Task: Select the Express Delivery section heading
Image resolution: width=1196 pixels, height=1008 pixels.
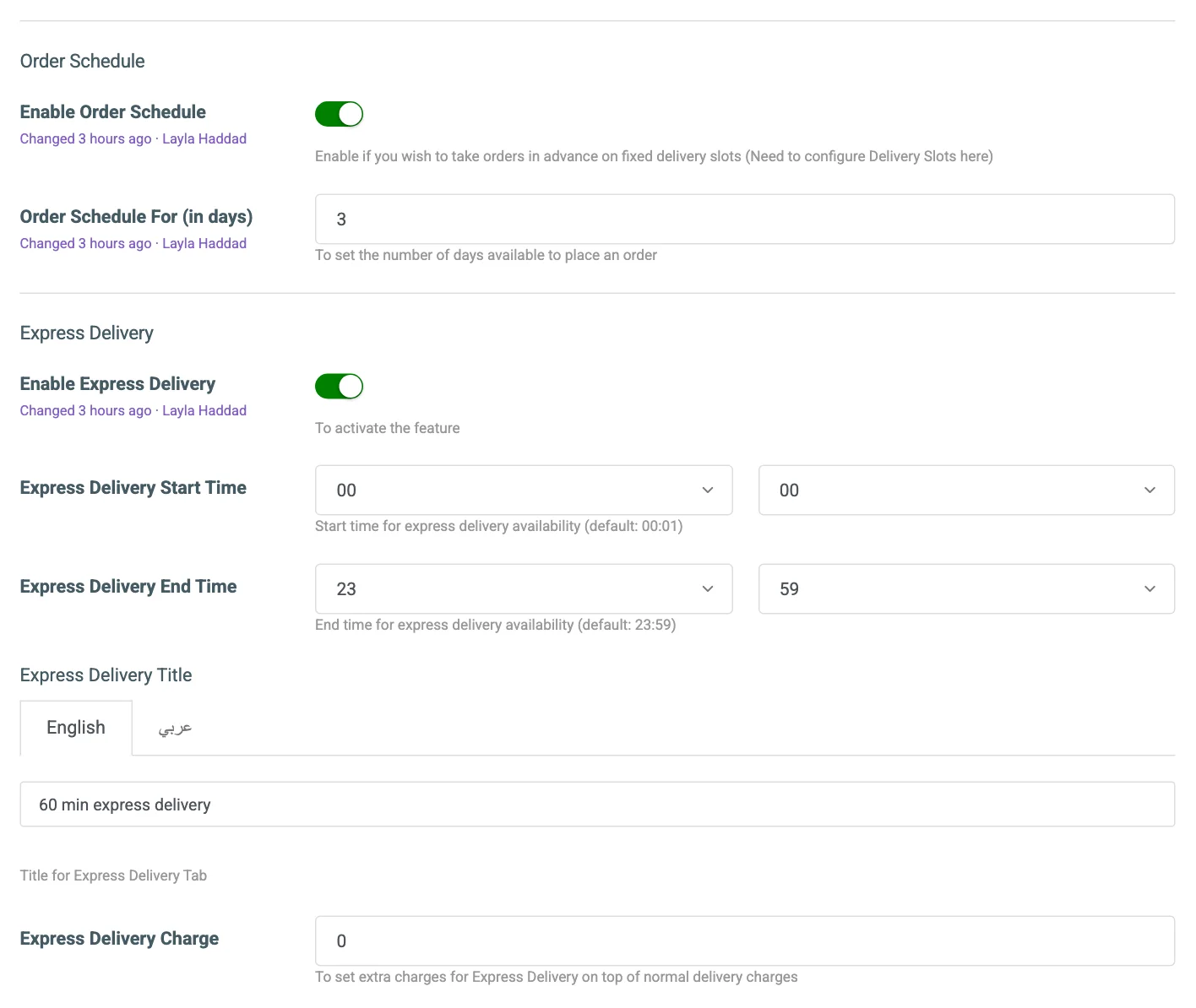Action: [x=87, y=333]
